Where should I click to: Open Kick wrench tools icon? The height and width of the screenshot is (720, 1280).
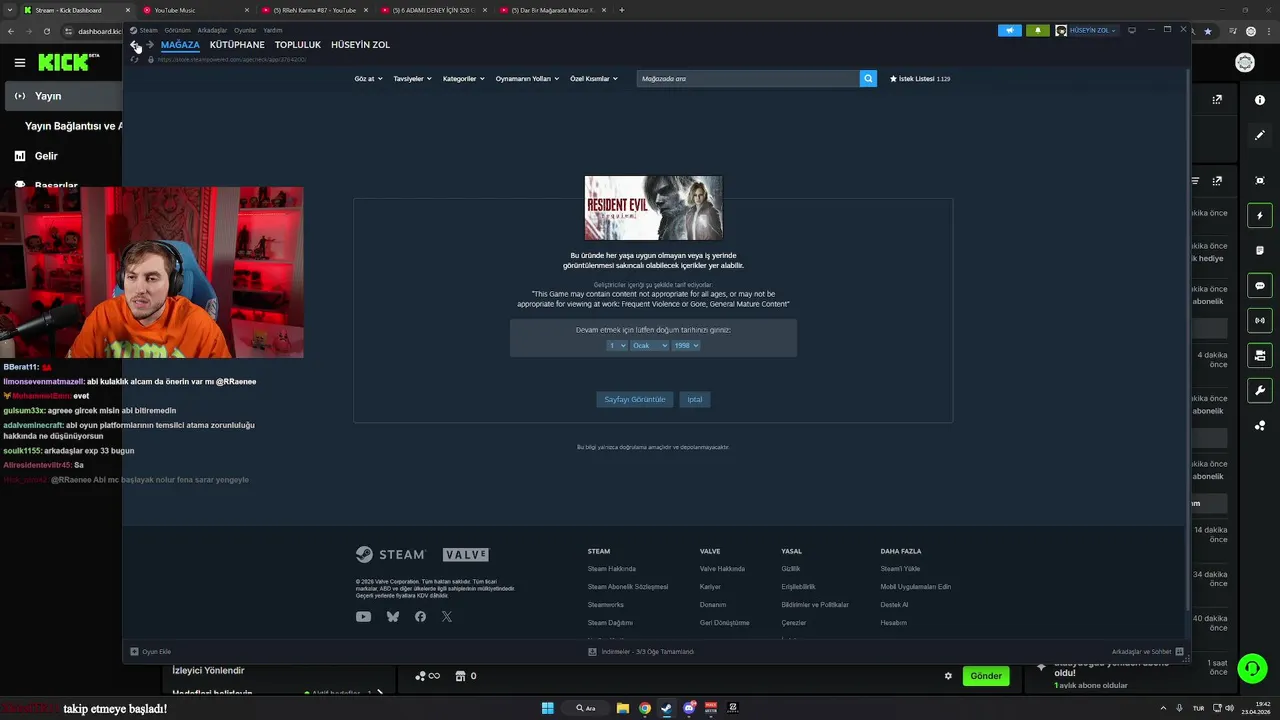point(1260,390)
